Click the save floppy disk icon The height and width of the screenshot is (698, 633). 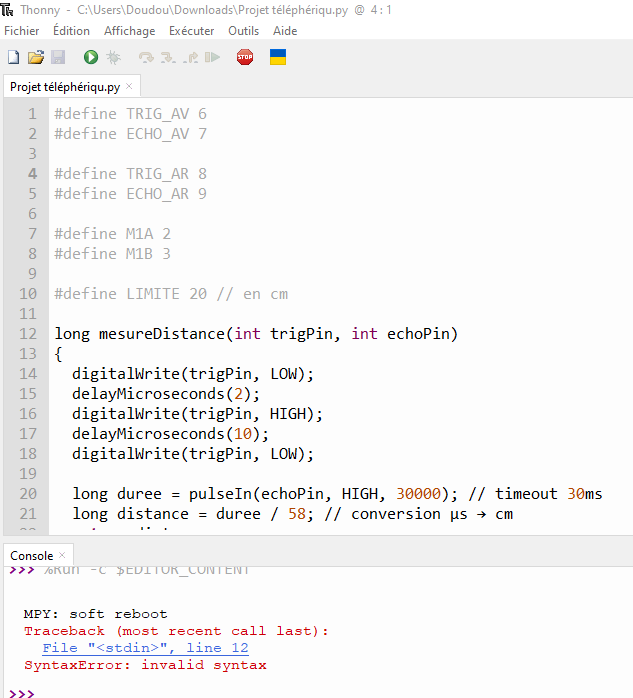coord(58,58)
